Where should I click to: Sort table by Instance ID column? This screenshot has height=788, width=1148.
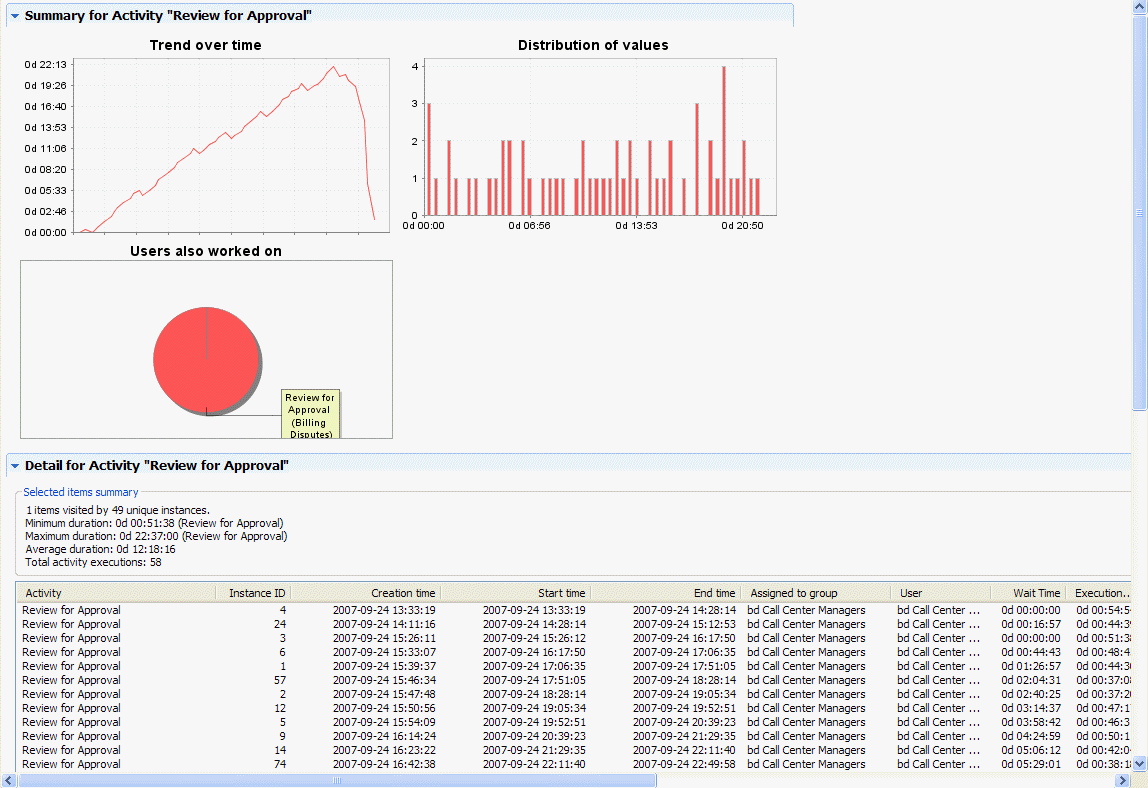(x=253, y=593)
